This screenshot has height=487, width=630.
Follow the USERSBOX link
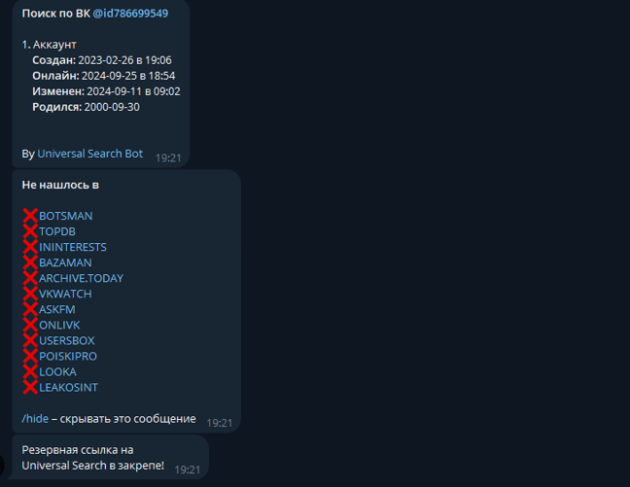[67, 341]
